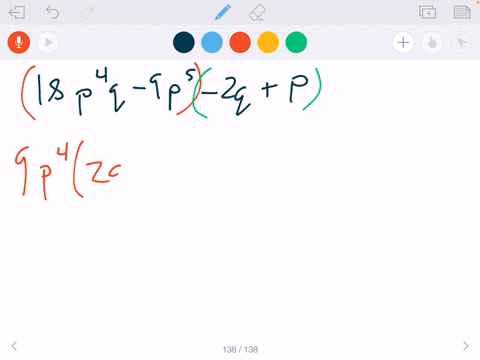Choose the yellow ink color
The image size is (480, 360).
point(268,42)
